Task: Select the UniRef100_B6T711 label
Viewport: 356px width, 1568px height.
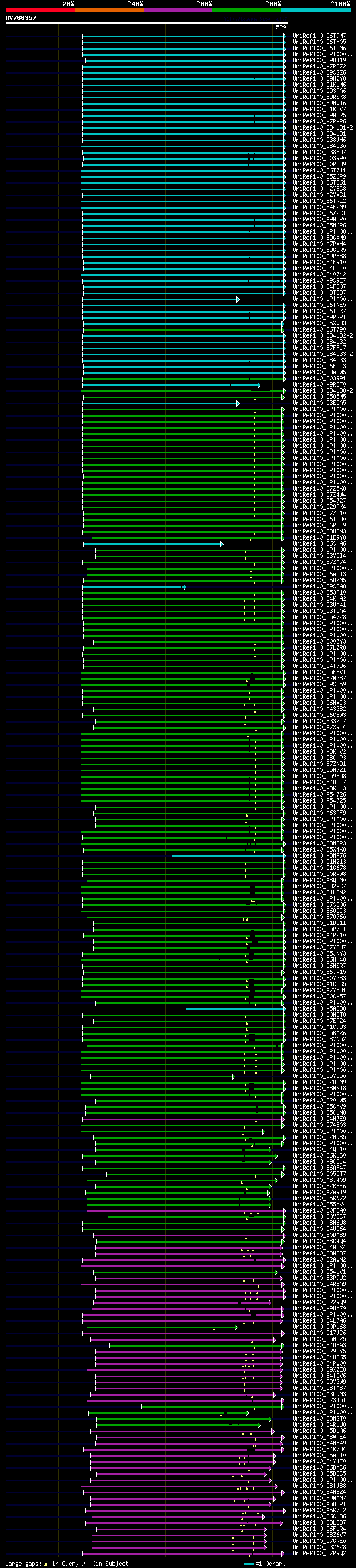Action: (319, 170)
